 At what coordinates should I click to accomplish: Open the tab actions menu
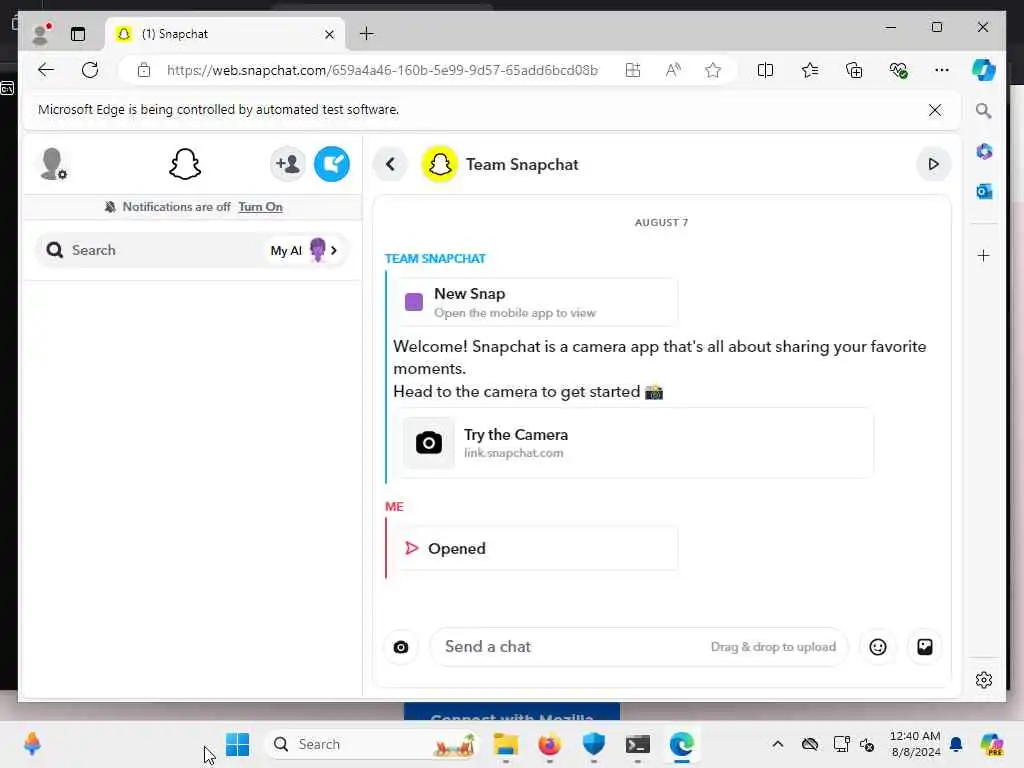tap(78, 34)
